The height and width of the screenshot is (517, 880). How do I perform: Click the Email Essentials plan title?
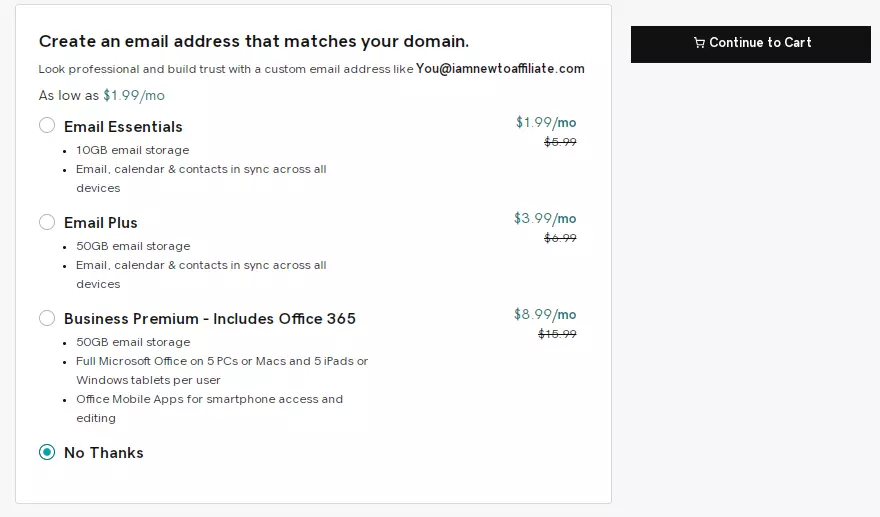(123, 127)
